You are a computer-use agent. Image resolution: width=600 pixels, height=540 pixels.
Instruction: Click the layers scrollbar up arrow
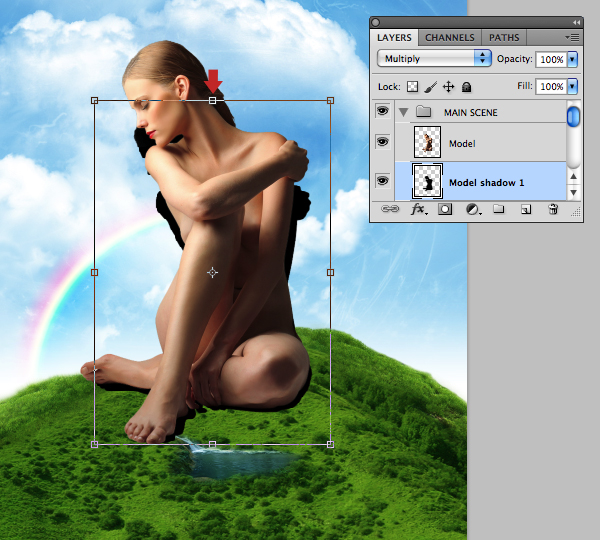click(573, 176)
